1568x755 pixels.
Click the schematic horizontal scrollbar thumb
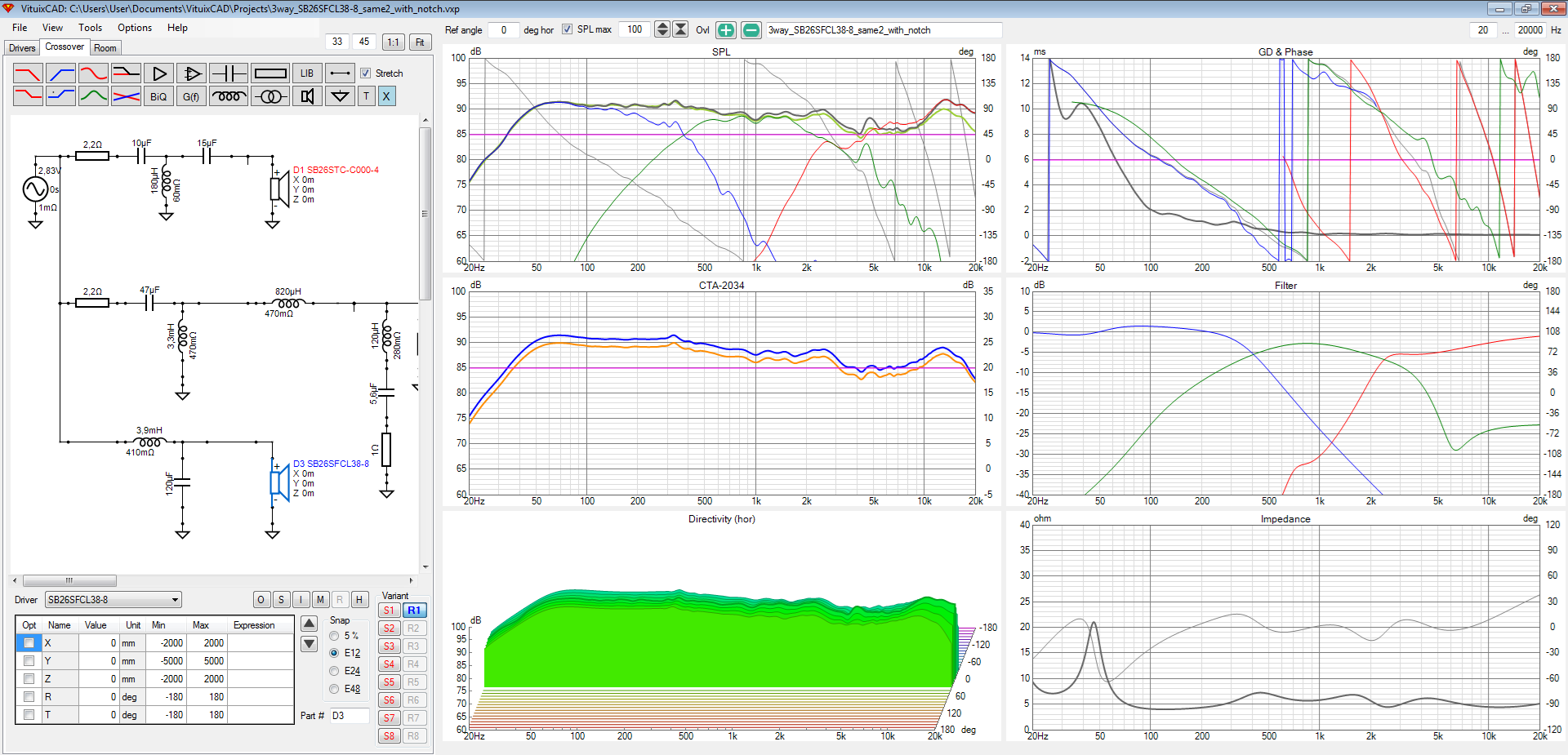point(69,581)
